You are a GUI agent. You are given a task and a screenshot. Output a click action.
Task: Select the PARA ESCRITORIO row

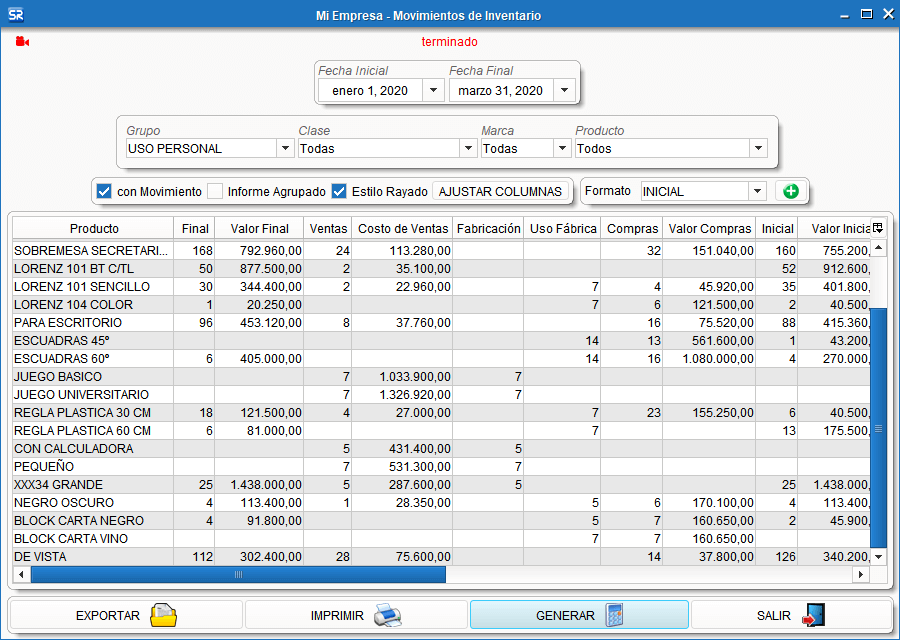coord(441,323)
